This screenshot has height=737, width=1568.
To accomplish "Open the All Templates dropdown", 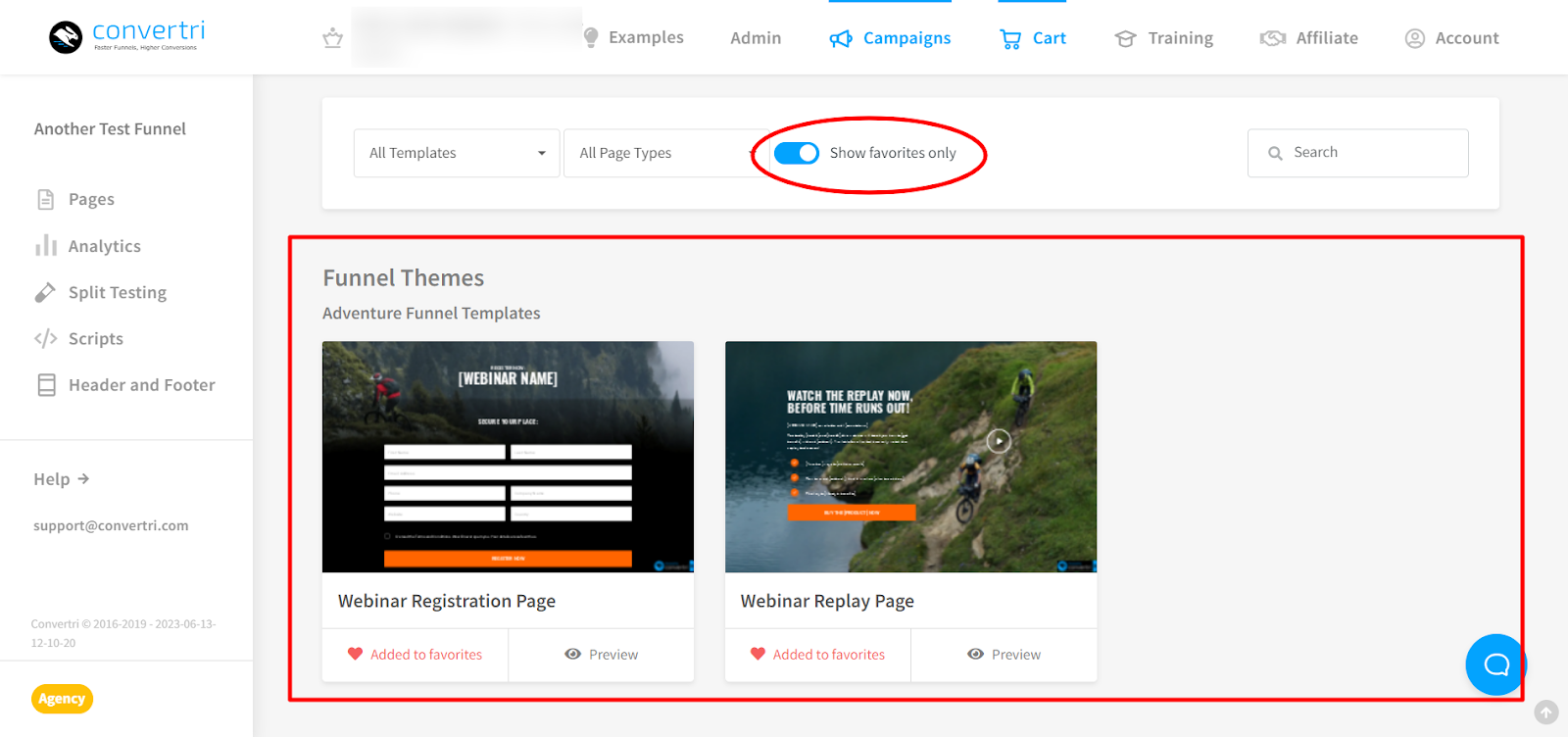I will coord(457,153).
